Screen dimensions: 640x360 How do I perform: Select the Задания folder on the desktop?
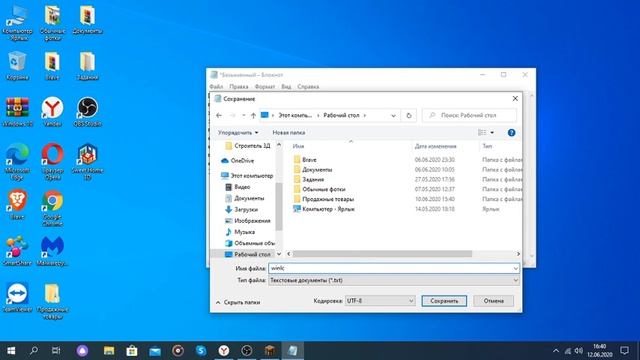coord(87,65)
